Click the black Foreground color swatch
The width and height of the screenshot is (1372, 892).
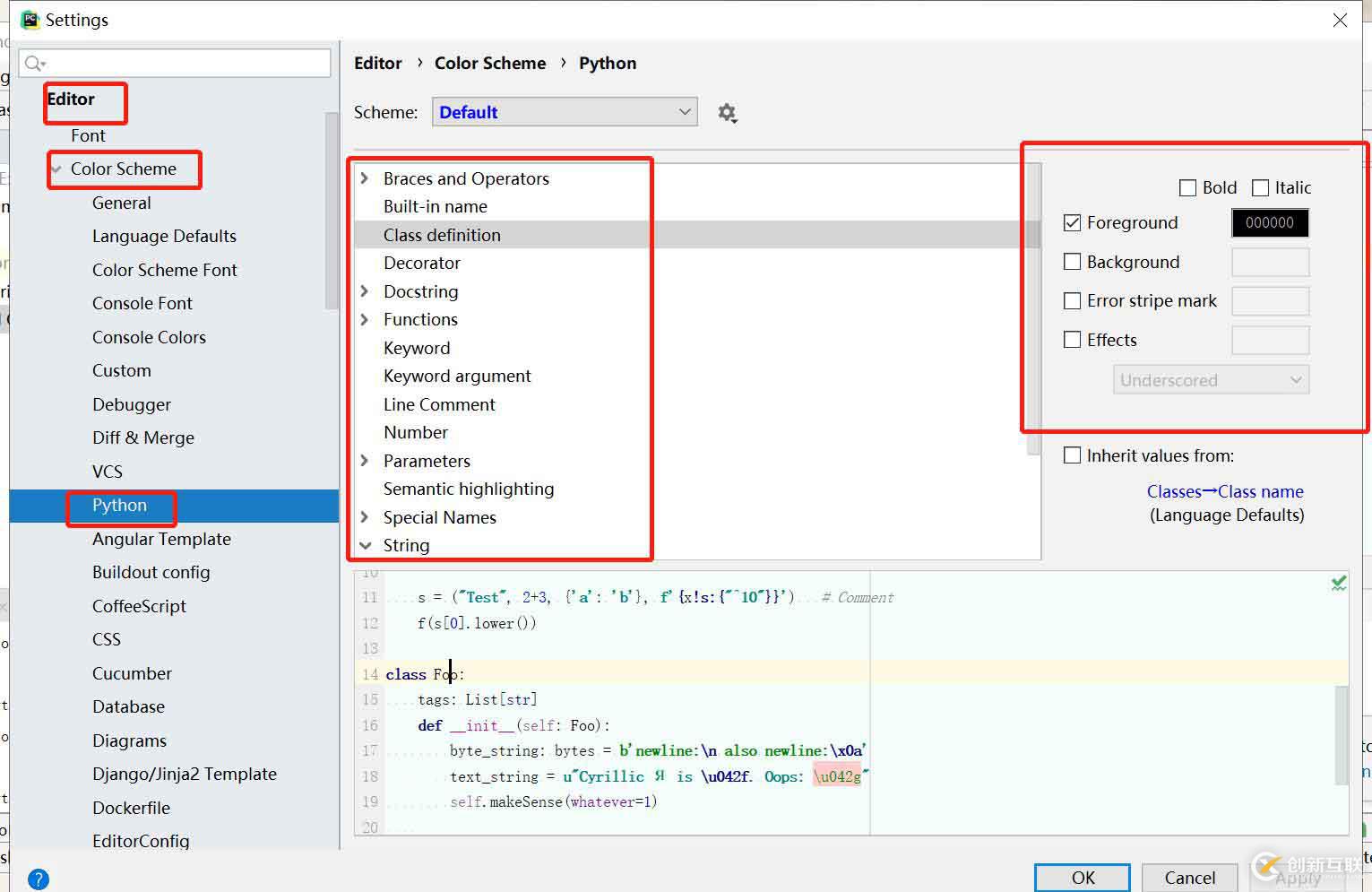1270,223
